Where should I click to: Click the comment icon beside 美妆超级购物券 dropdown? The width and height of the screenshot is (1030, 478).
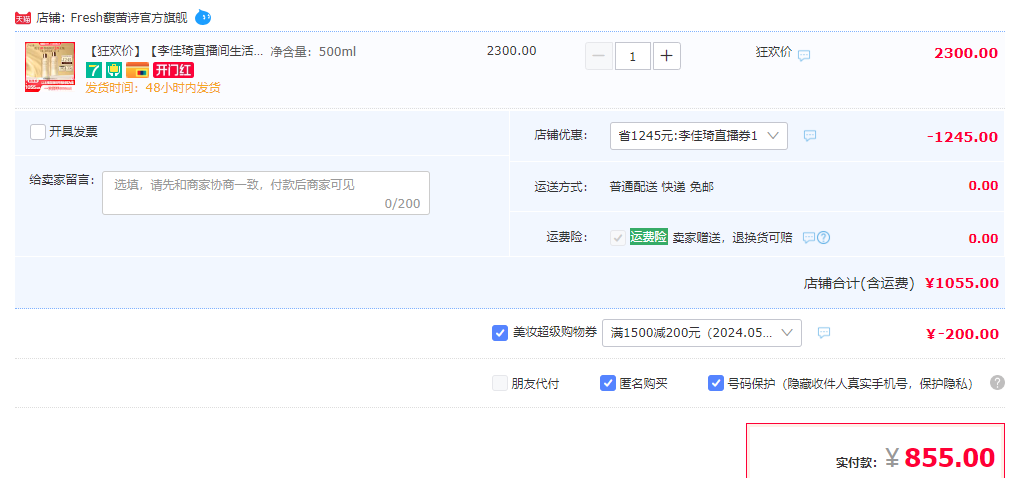[824, 334]
